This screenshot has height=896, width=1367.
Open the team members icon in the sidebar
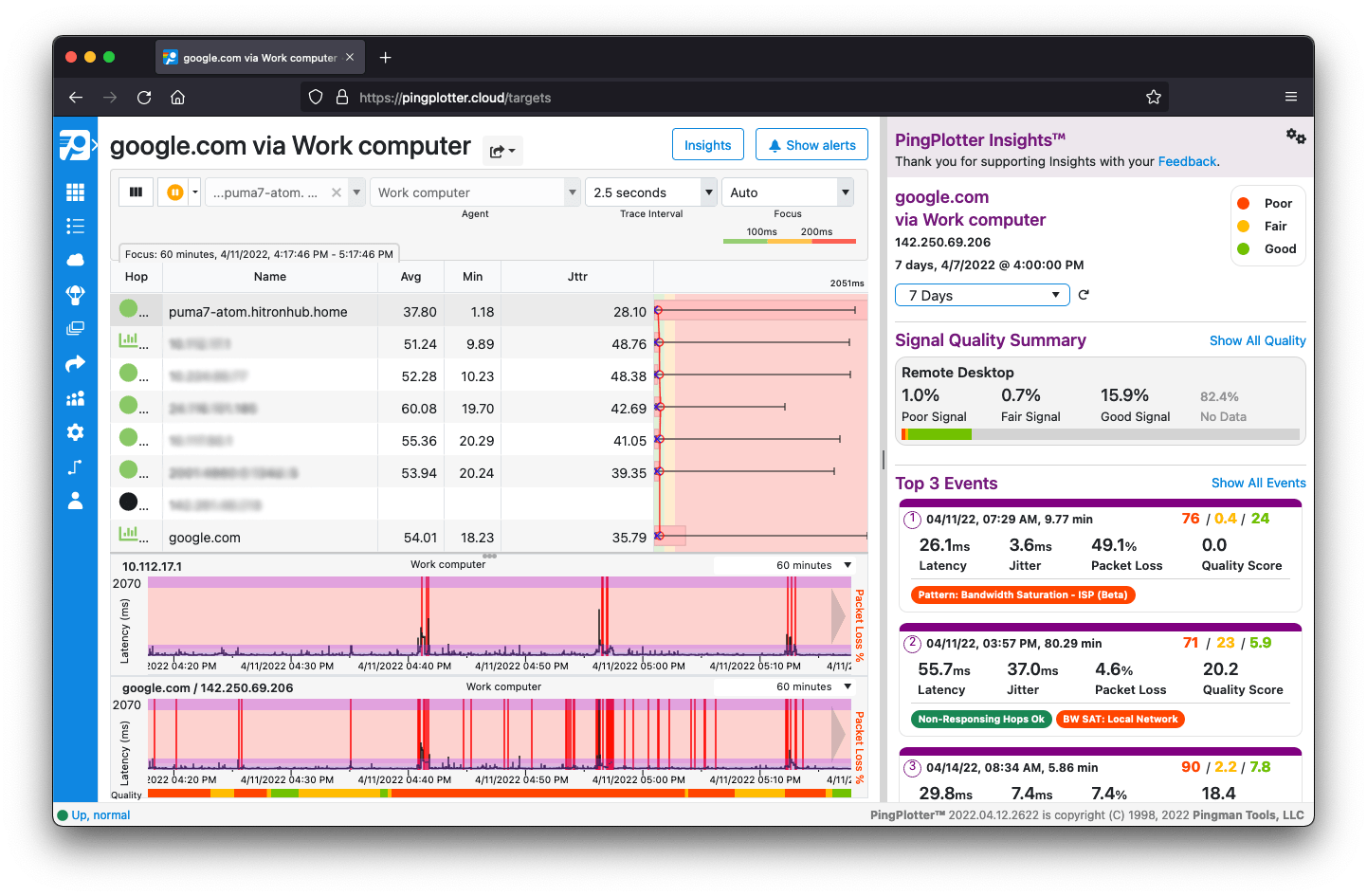click(76, 397)
